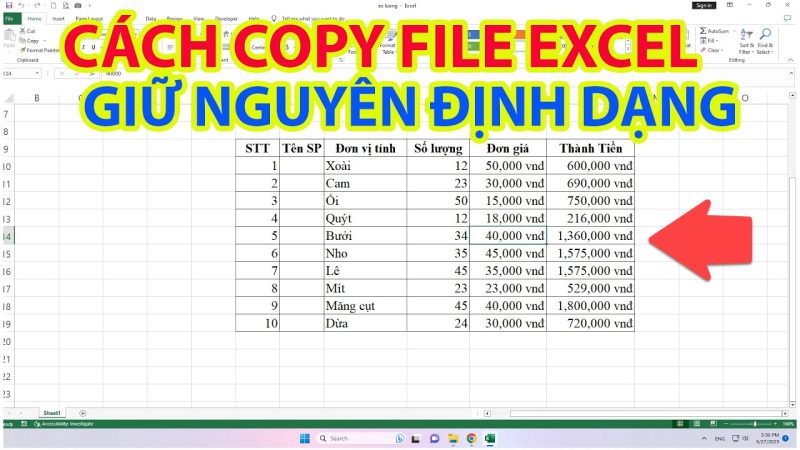Show hidden system tray icons
The image size is (800, 450).
coord(704,438)
